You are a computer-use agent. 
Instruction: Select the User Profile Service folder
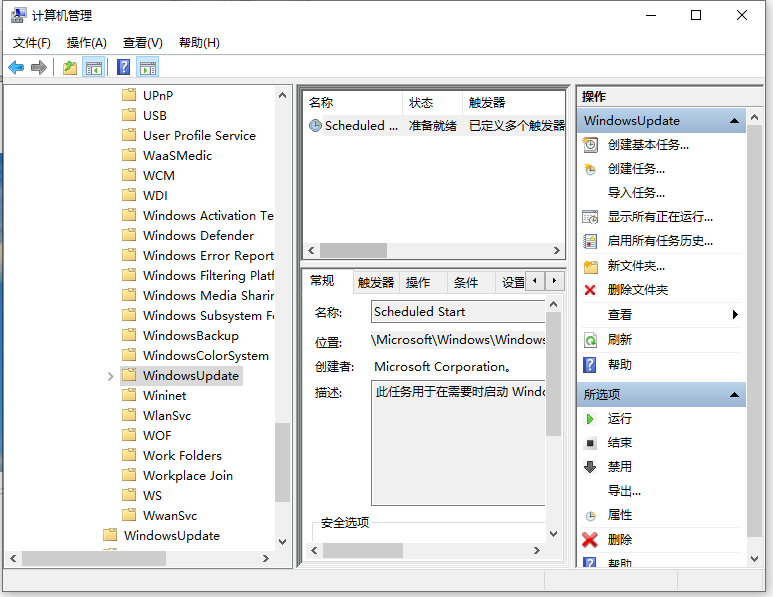click(199, 136)
